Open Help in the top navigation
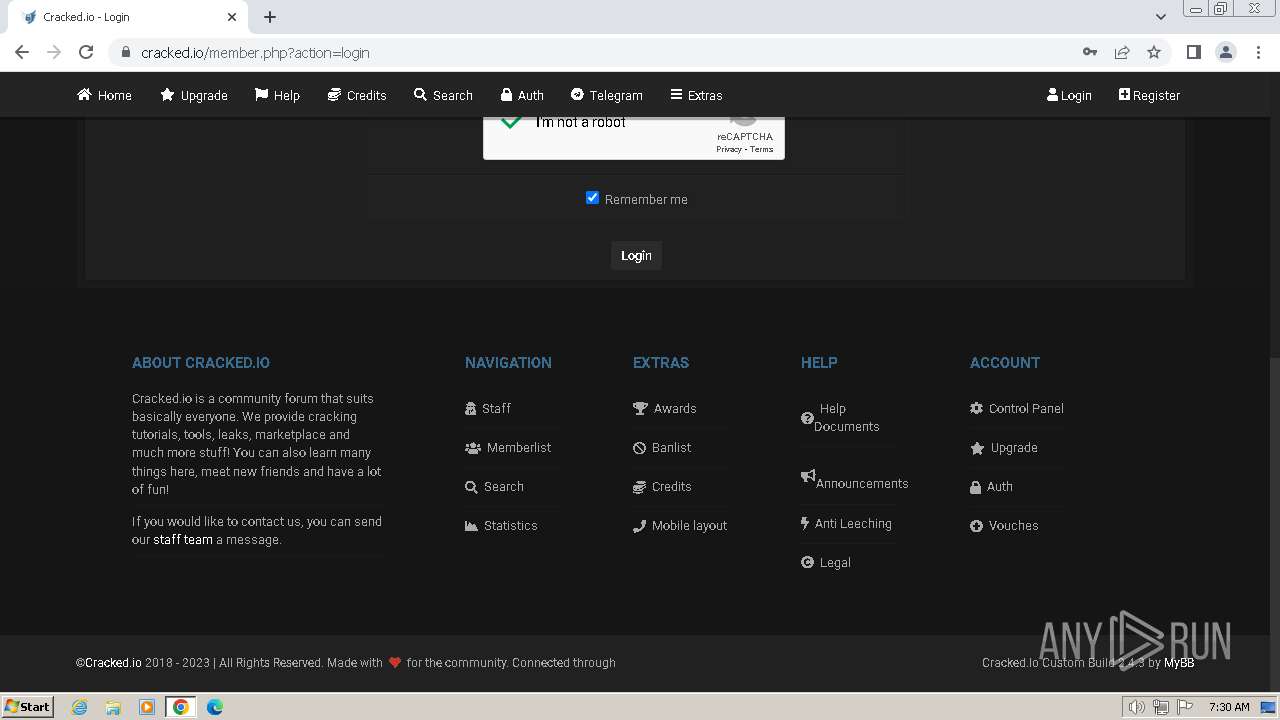The height and width of the screenshot is (720, 1280). (277, 95)
